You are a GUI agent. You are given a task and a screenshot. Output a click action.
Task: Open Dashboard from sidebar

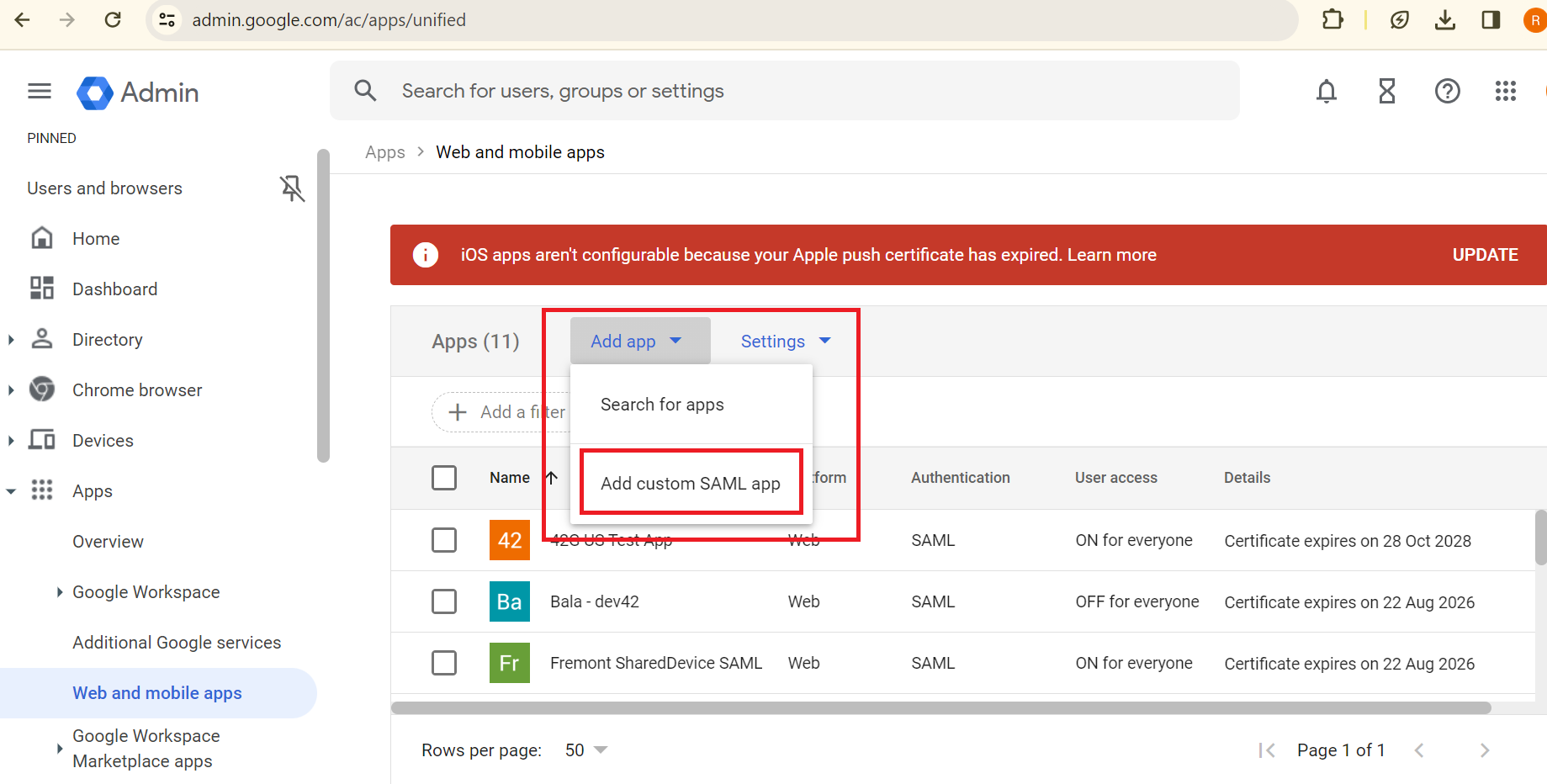pyautogui.click(x=114, y=289)
